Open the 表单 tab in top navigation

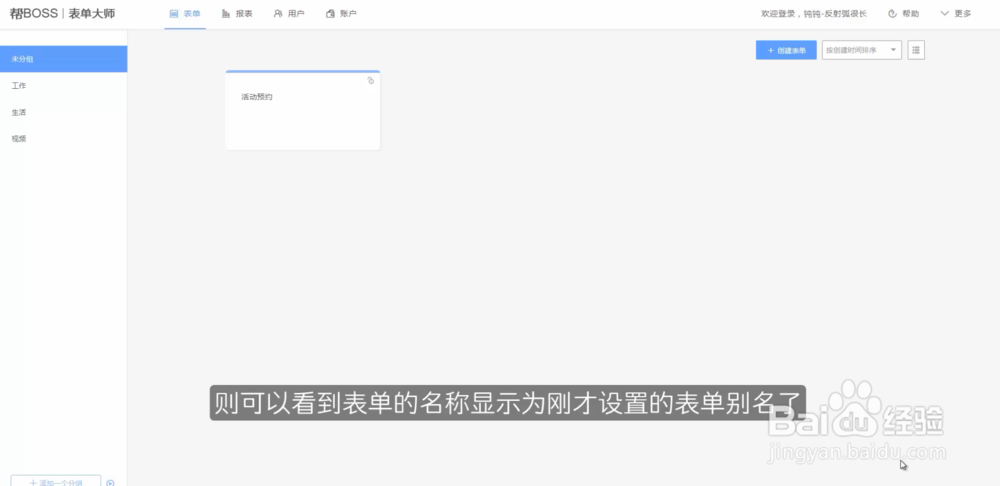coord(185,13)
